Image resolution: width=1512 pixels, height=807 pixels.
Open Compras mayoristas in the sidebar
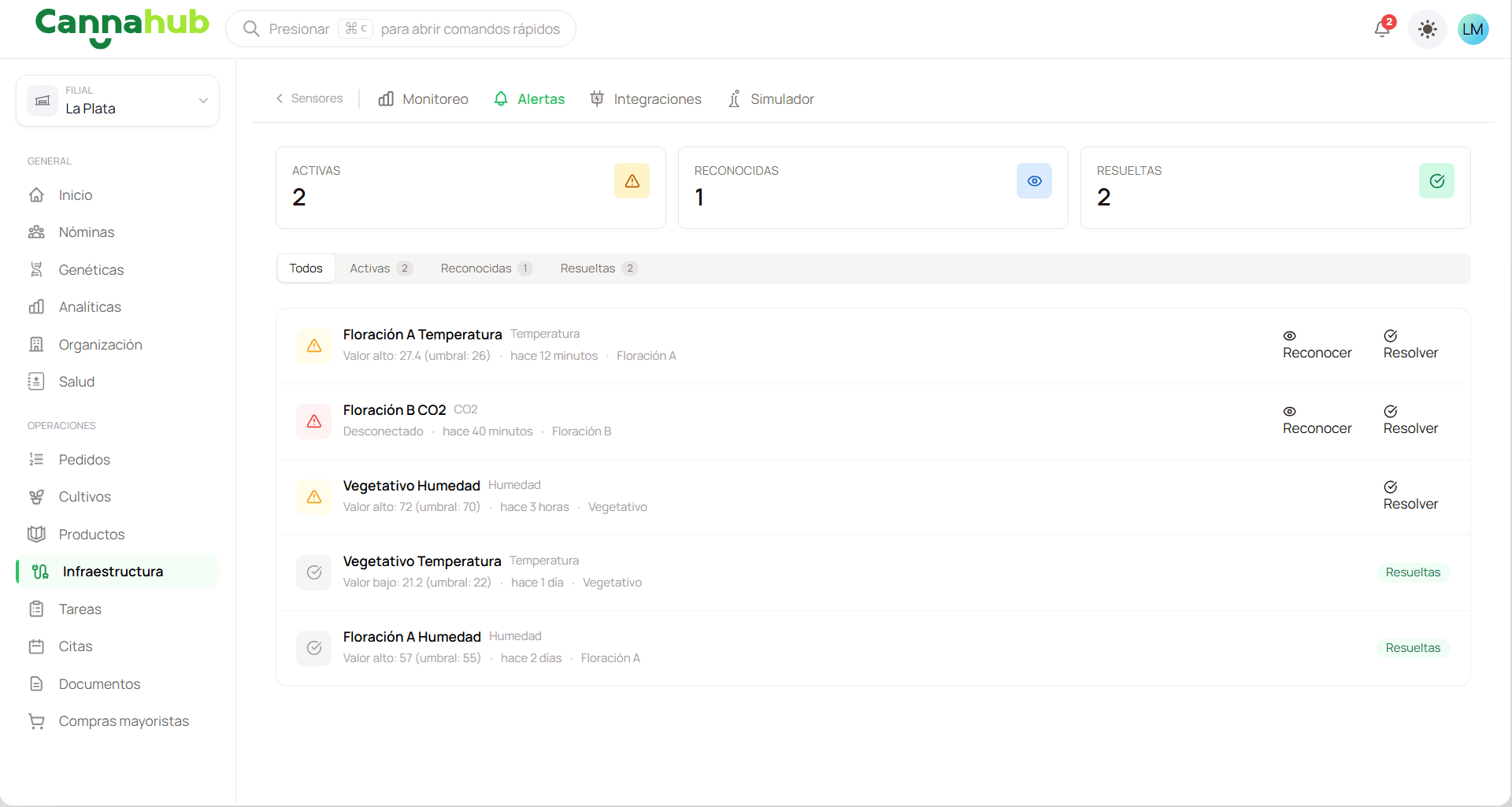[x=117, y=721]
